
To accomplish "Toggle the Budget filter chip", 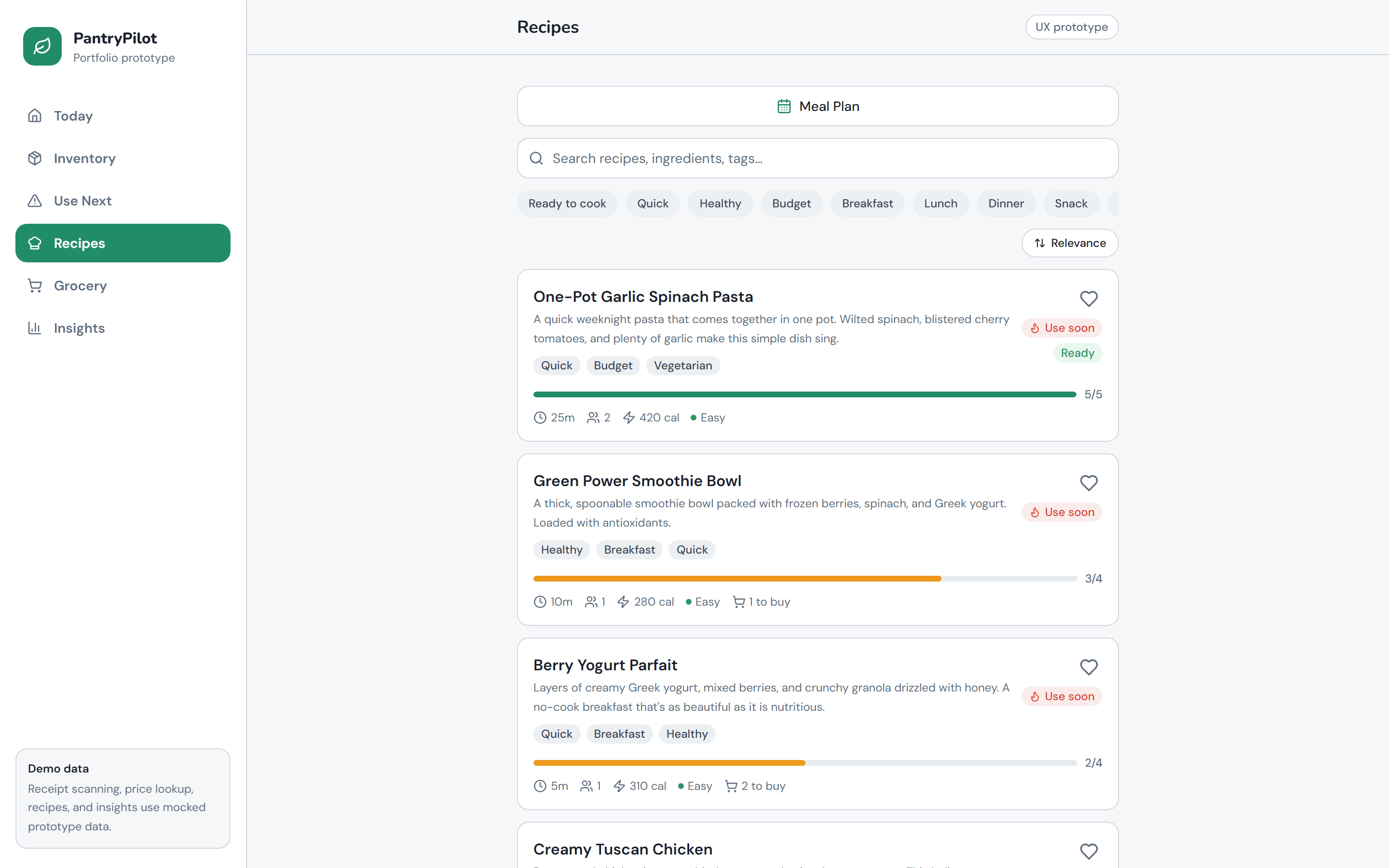I will (791, 204).
